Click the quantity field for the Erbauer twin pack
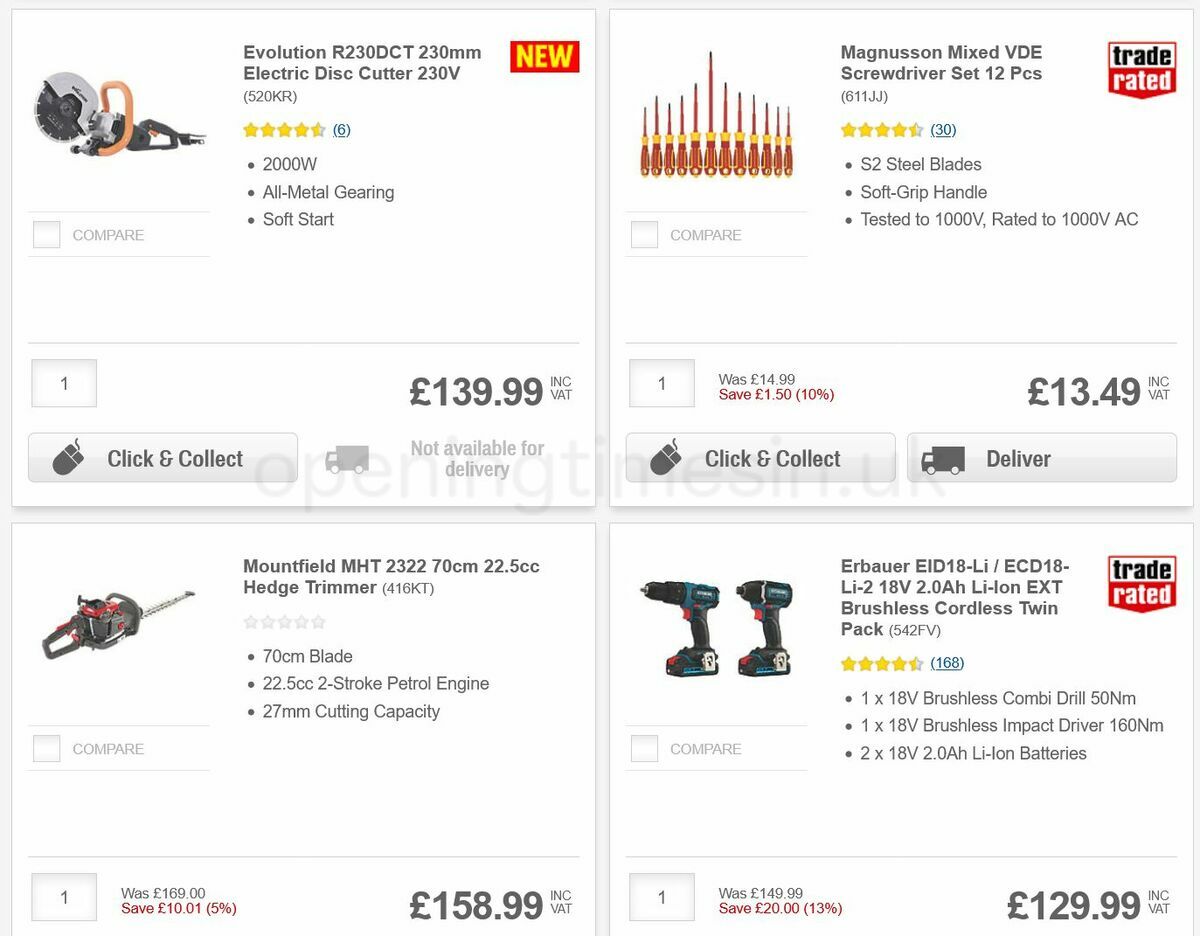The image size is (1200, 936). pyautogui.click(x=661, y=897)
